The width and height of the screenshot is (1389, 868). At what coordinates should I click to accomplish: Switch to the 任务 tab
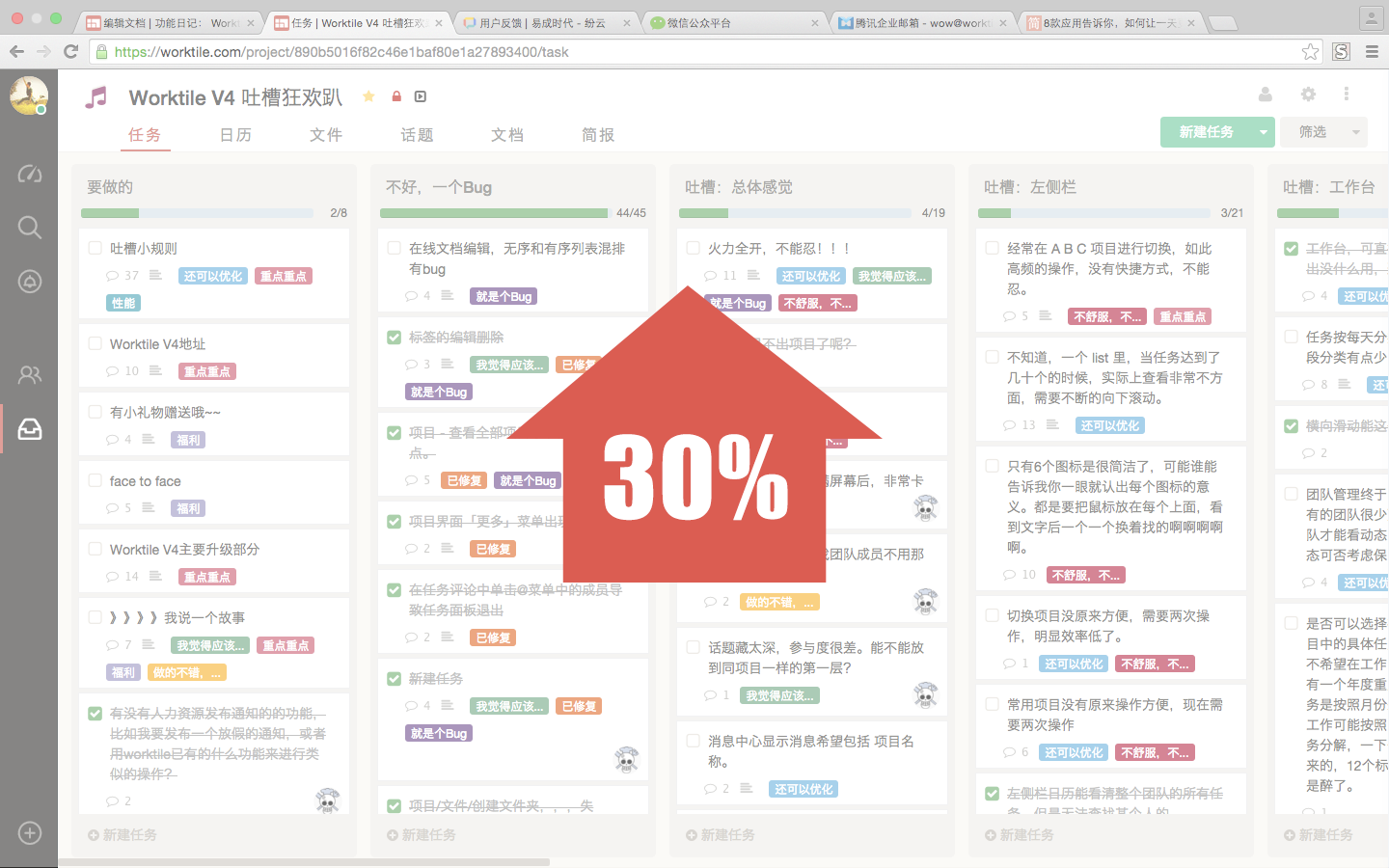[x=145, y=135]
